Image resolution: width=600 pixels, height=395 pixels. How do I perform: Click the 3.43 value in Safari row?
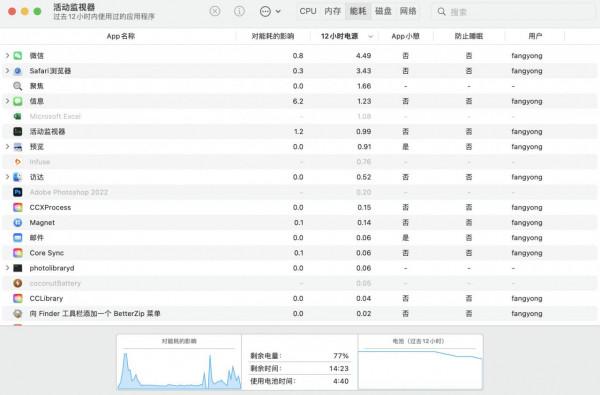point(364,71)
